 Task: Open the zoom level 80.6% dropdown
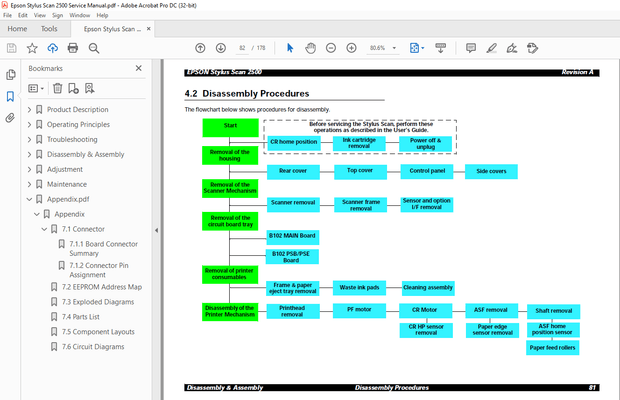(x=383, y=48)
